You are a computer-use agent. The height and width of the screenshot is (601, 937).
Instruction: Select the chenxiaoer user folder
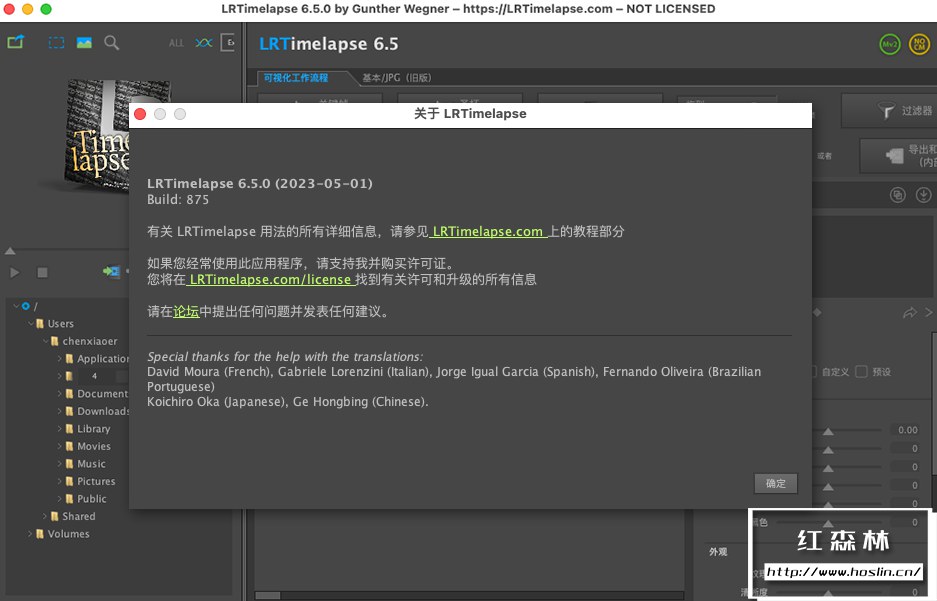click(x=90, y=341)
